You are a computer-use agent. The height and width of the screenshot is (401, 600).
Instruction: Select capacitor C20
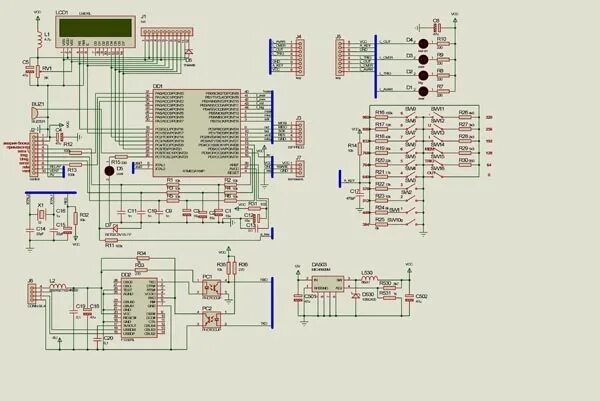click(x=98, y=338)
